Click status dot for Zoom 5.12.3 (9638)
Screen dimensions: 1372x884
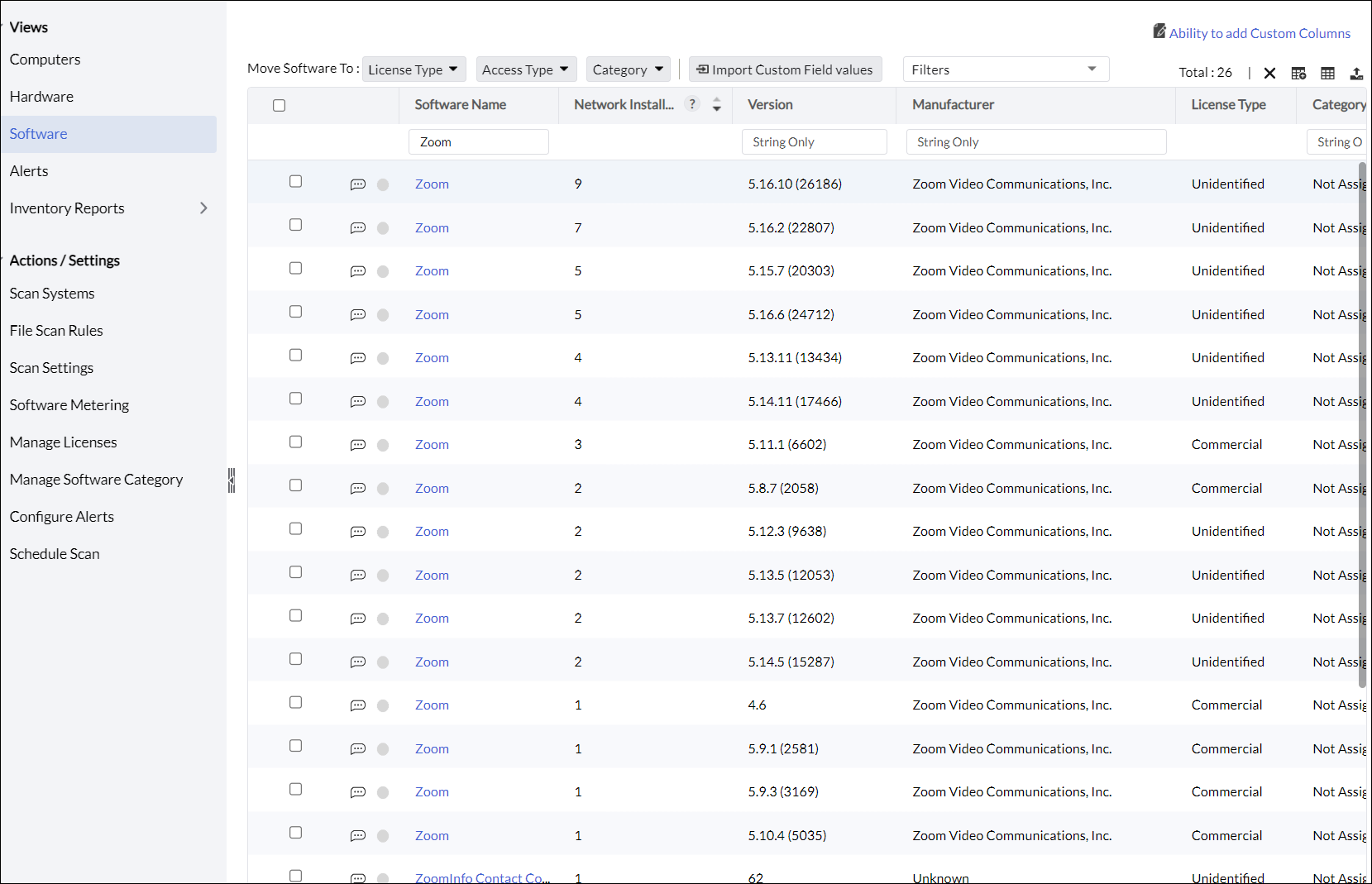383,532
